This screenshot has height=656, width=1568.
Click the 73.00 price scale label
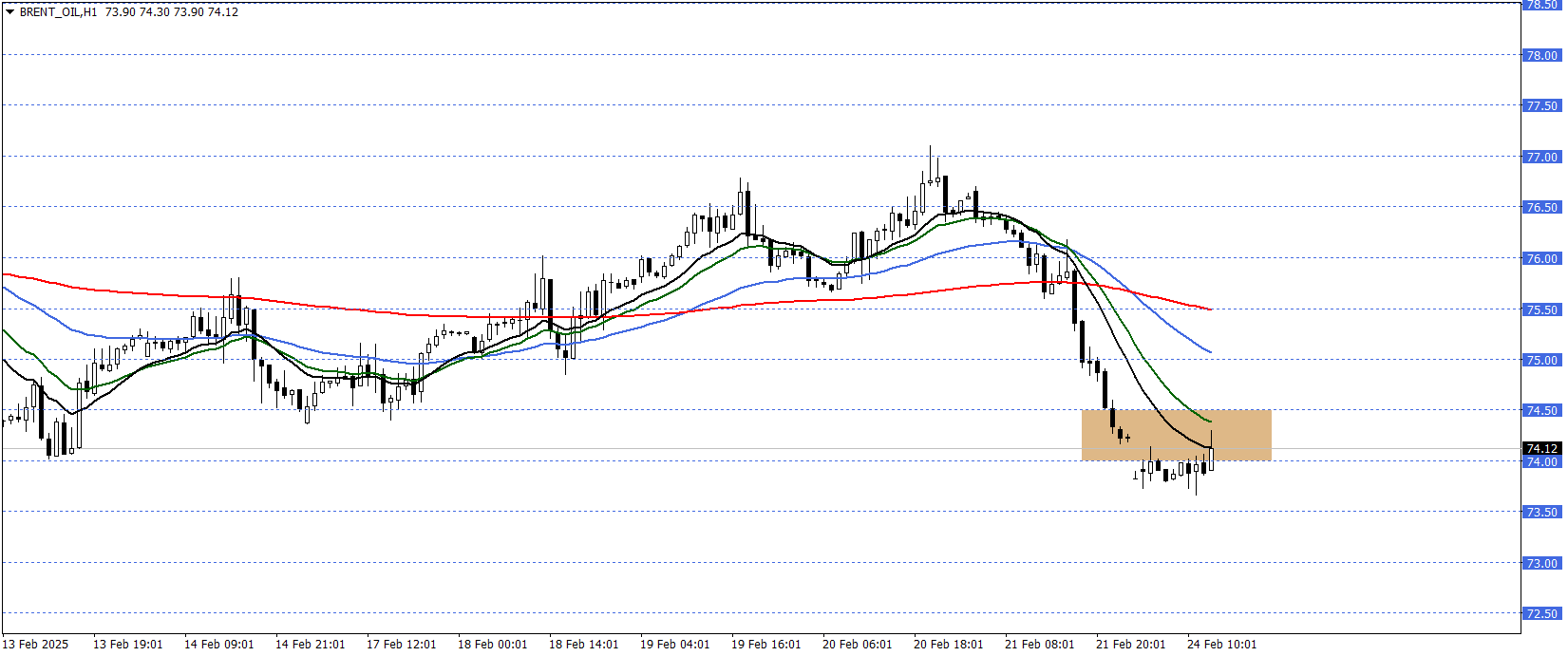1541,563
